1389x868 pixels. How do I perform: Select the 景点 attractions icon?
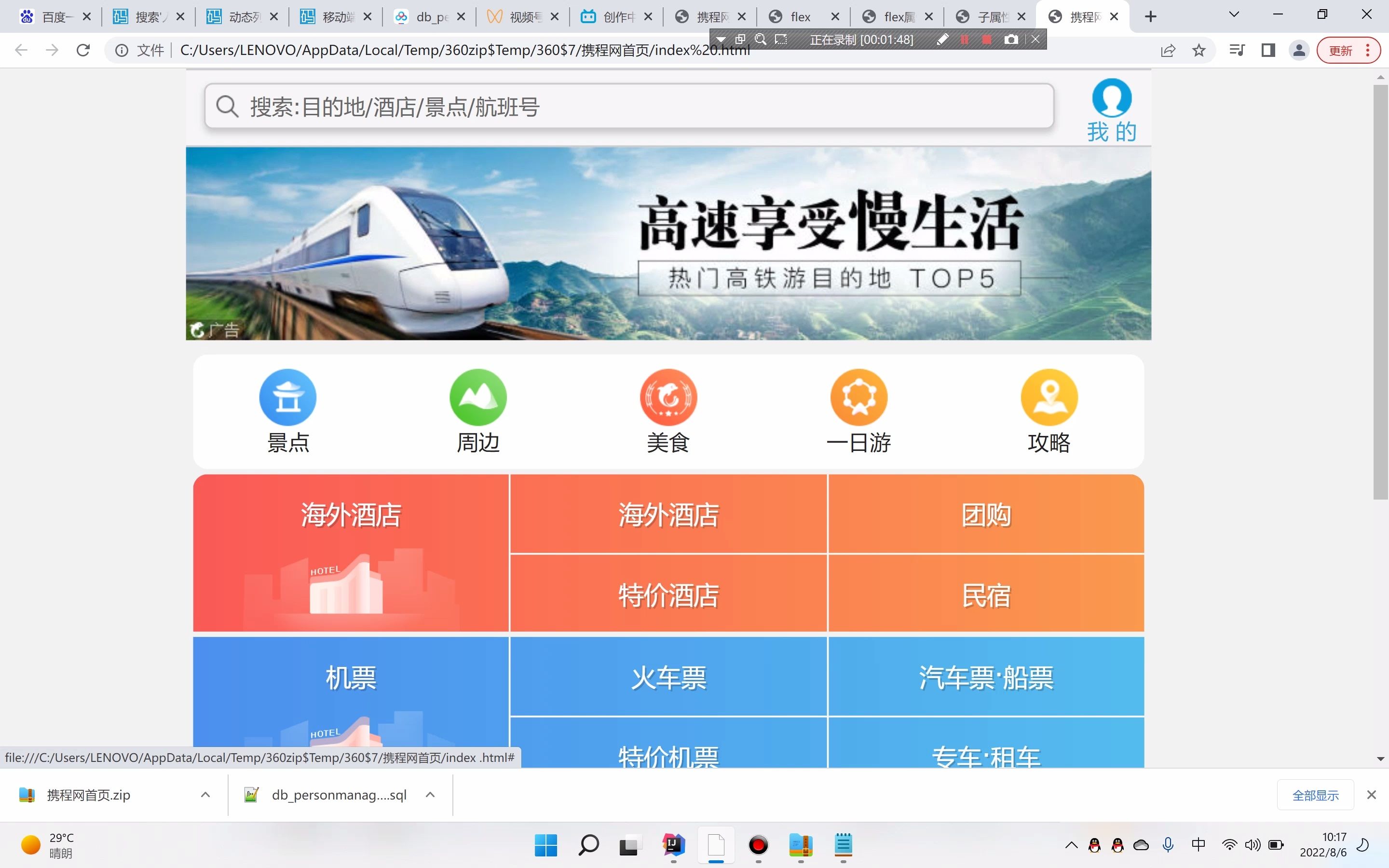[x=287, y=397]
